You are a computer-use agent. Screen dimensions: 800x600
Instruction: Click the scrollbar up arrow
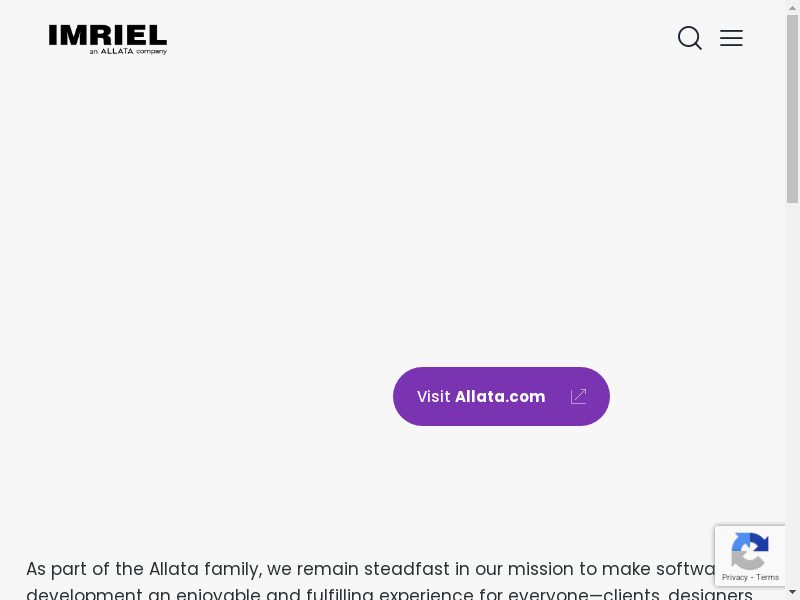792,7
